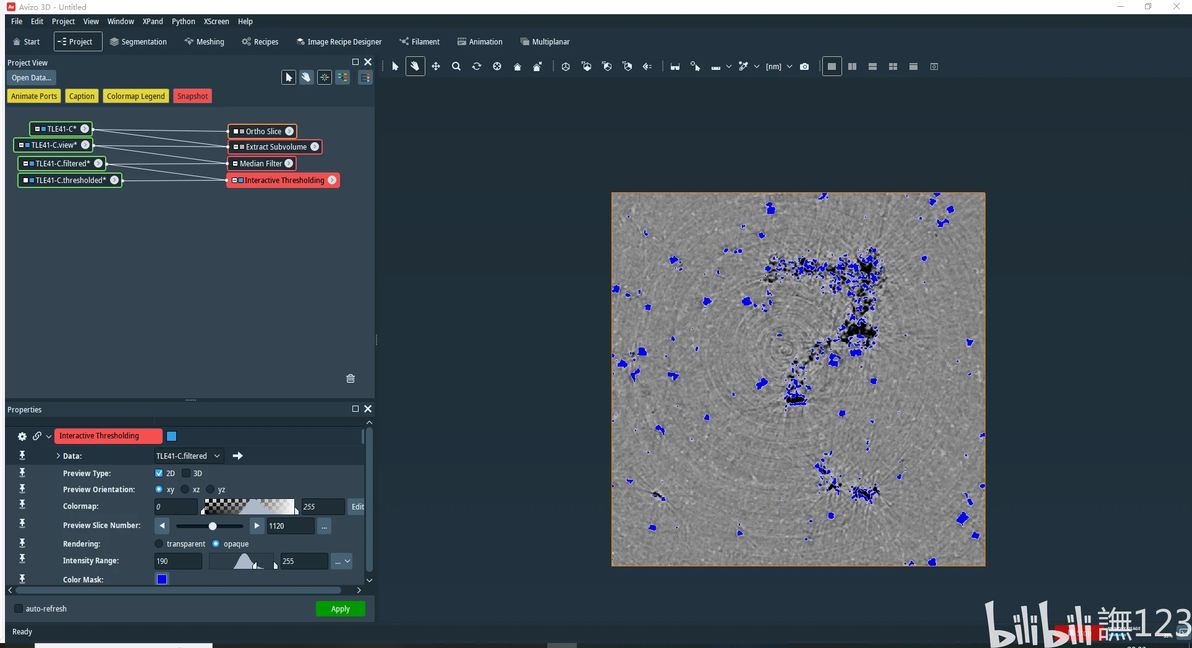This screenshot has width=1192, height=648.
Task: Click the trash icon in Project View
Action: point(350,378)
